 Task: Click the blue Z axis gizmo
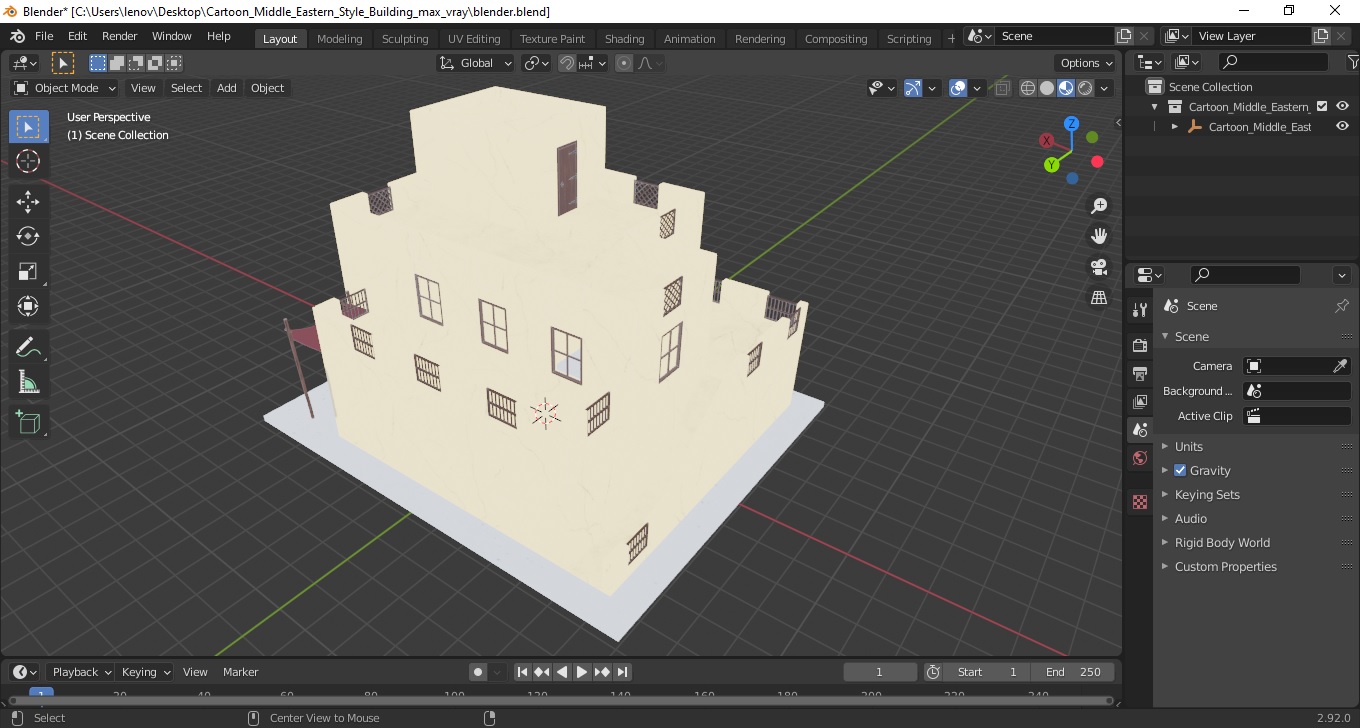(x=1071, y=124)
